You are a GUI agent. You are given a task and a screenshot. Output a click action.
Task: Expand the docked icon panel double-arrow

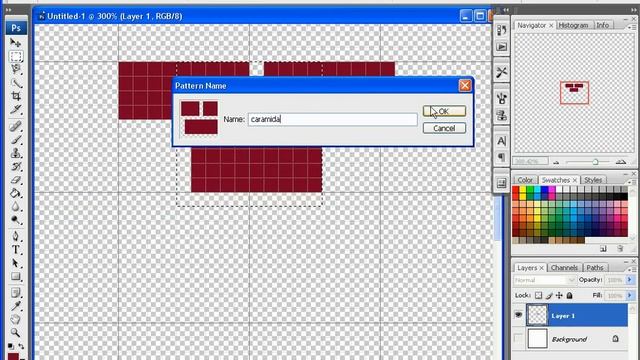click(x=506, y=10)
